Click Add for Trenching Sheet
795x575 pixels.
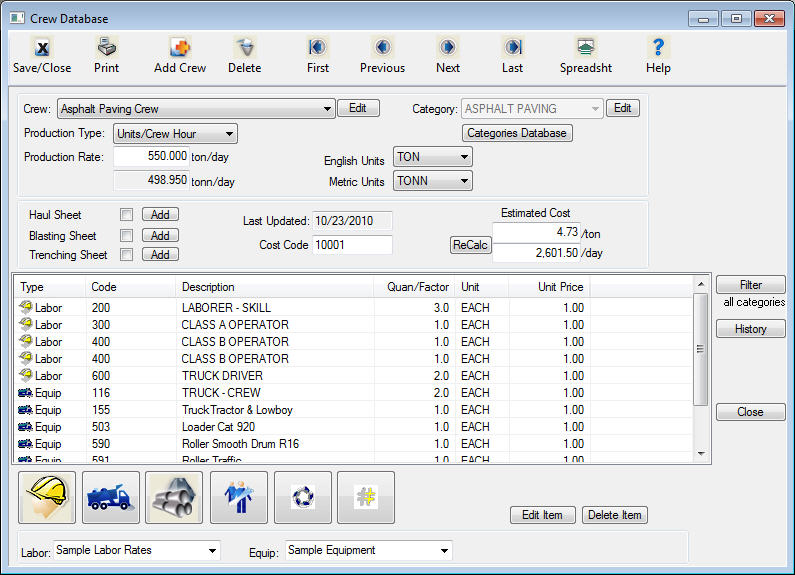click(160, 255)
